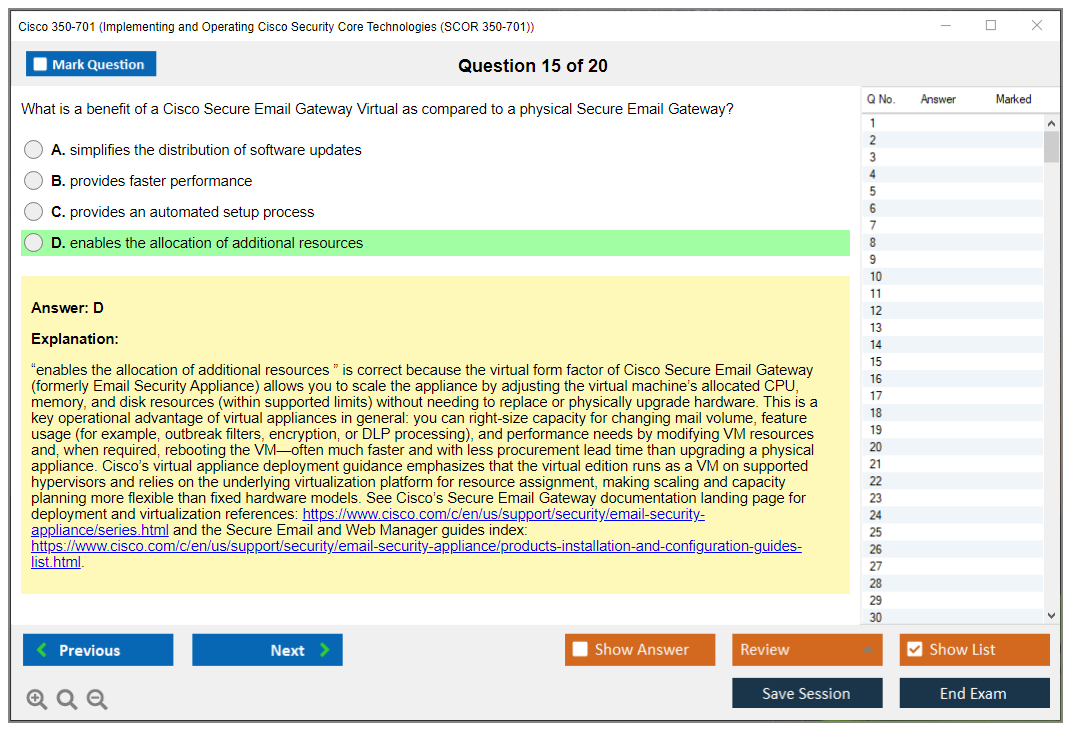1075x735 pixels.
Task: Click the zoom out magnifier icon
Action: pyautogui.click(x=97, y=700)
